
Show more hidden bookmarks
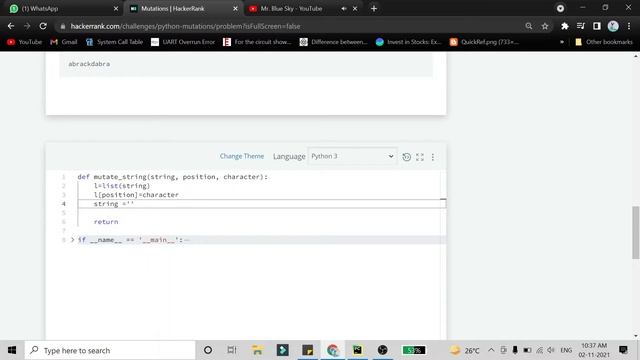(x=562, y=42)
